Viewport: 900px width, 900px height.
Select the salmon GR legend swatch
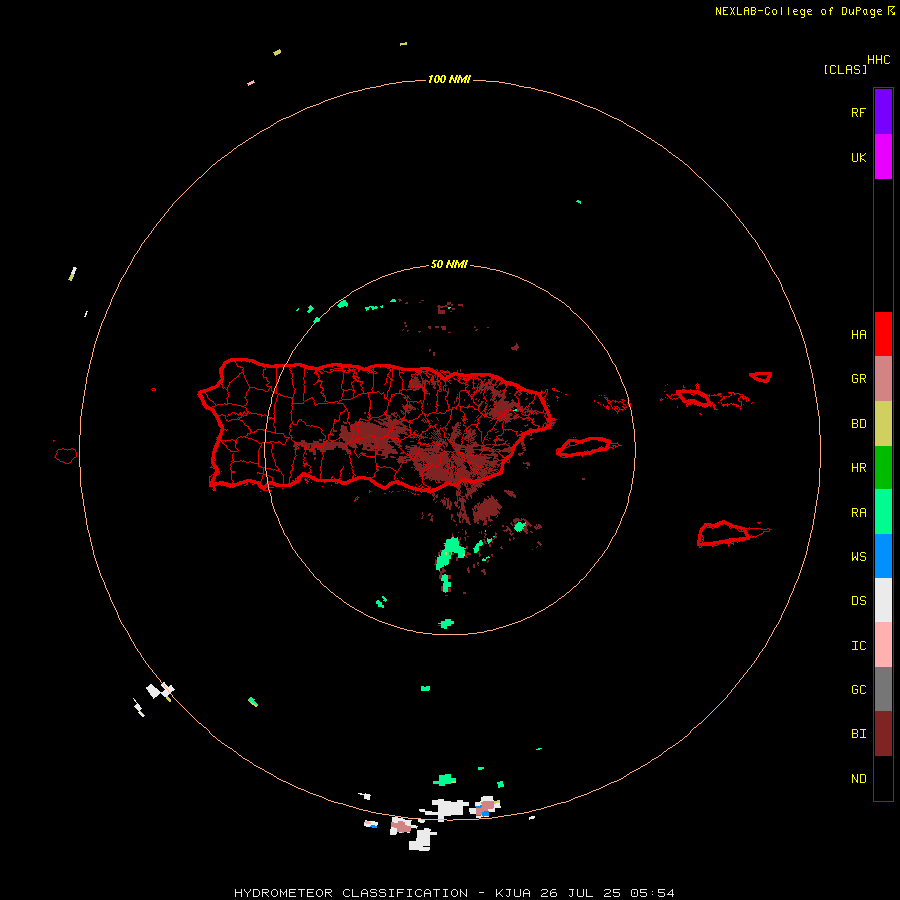pos(883,378)
